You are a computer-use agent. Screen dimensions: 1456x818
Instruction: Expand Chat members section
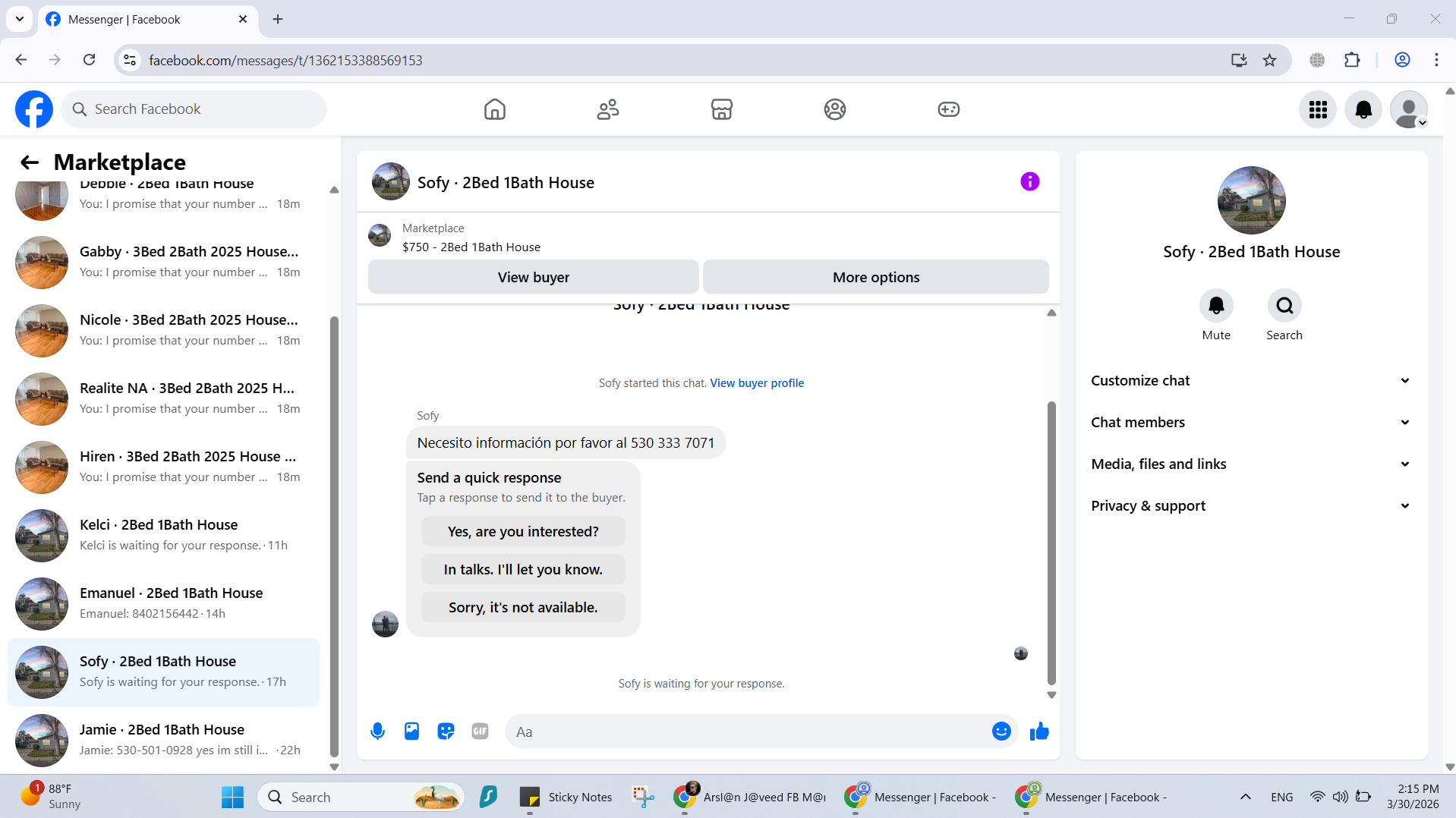(x=1251, y=423)
